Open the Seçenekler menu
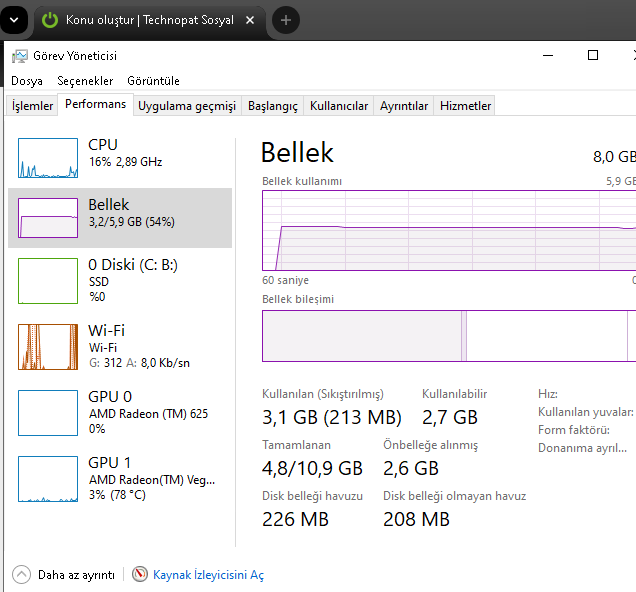Image resolution: width=636 pixels, height=592 pixels. (x=85, y=81)
